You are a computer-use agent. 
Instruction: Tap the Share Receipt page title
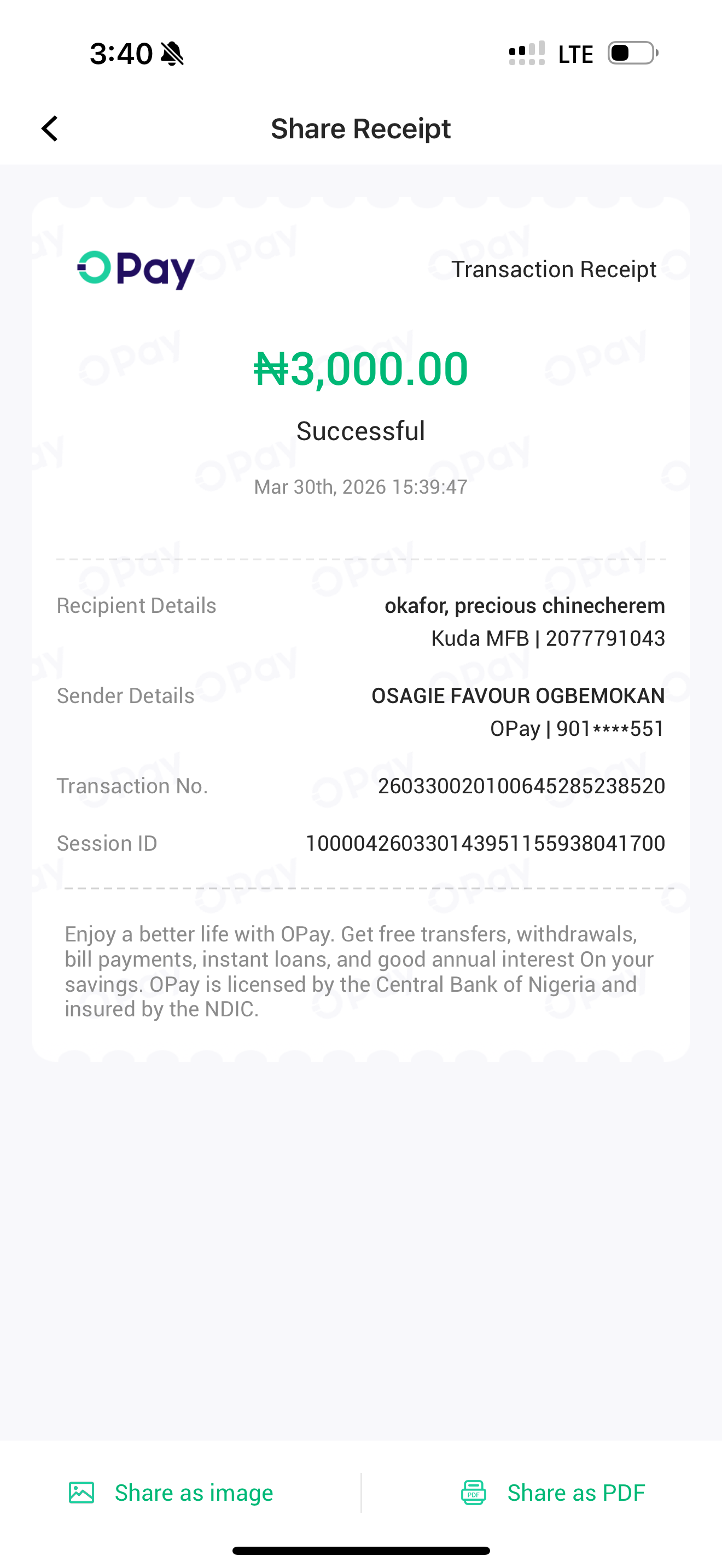pos(360,128)
